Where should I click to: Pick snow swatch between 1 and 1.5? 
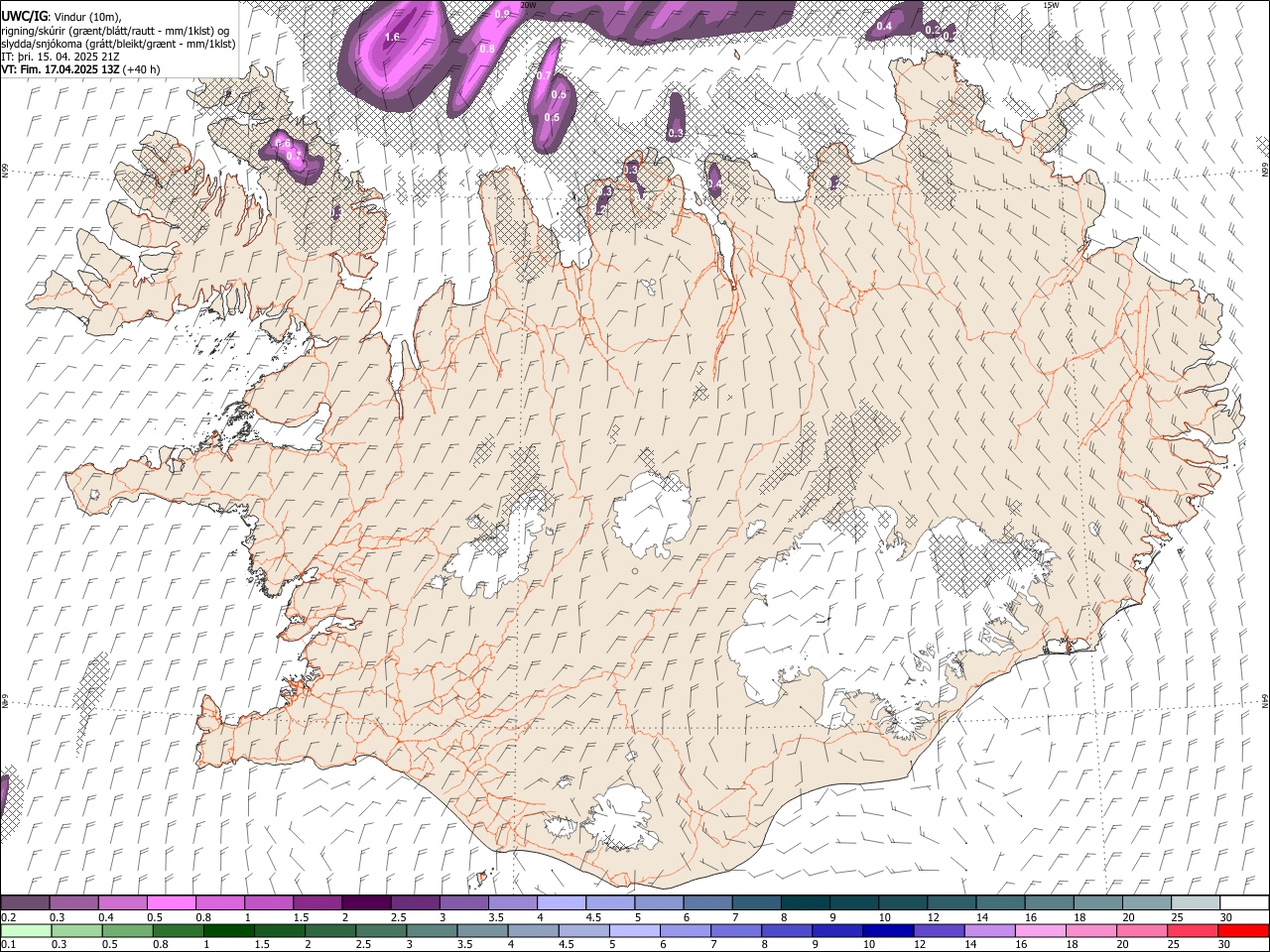tap(268, 902)
